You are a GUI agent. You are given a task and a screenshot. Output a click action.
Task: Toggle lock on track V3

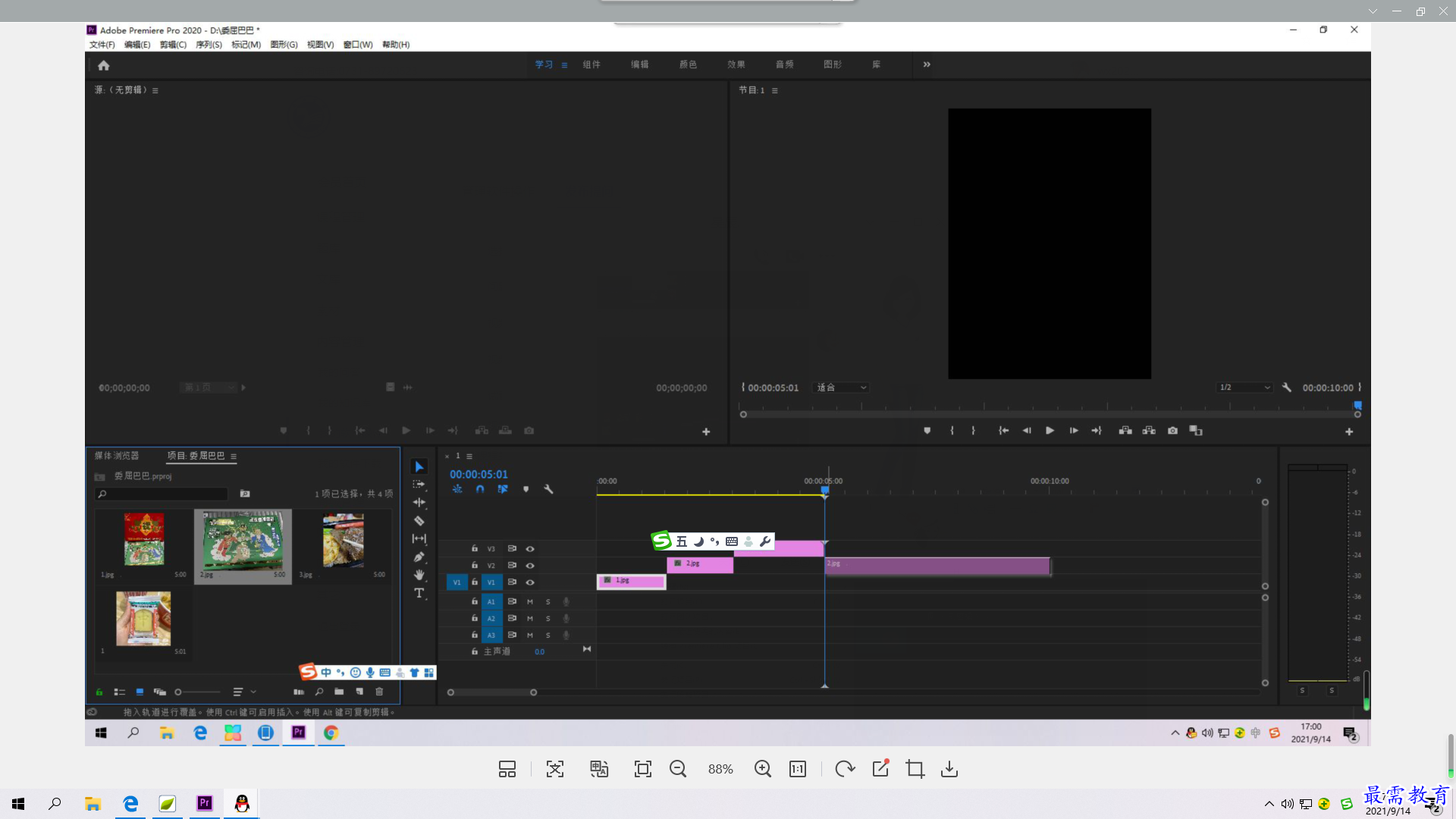[x=475, y=548]
